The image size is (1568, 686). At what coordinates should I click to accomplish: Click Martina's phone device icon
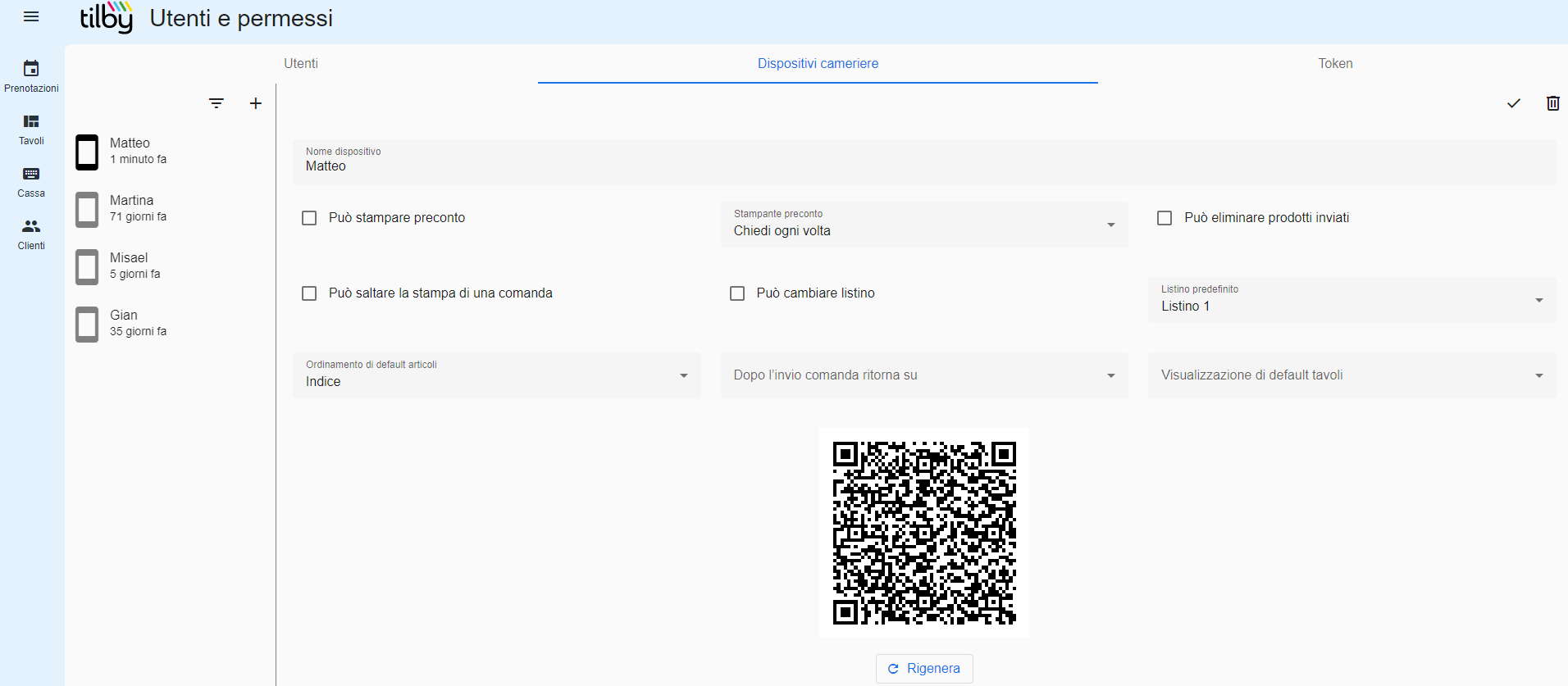point(87,210)
